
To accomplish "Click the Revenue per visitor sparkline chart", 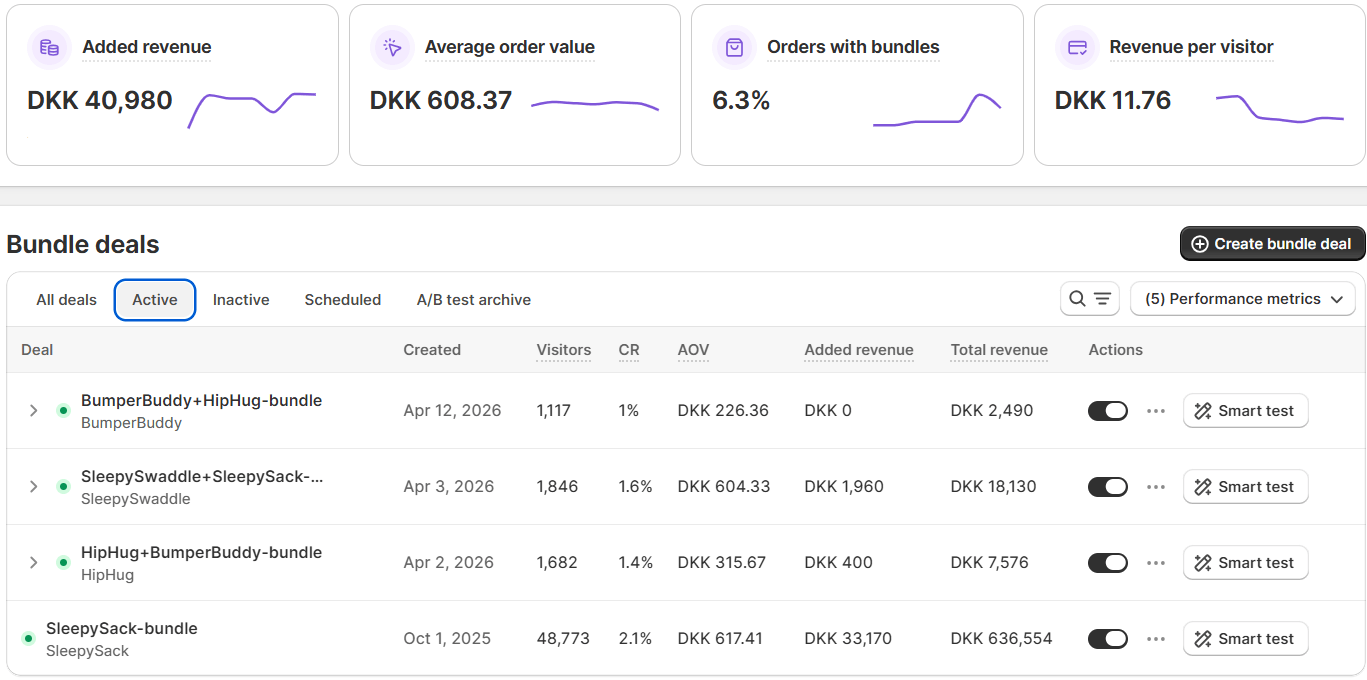I will click(x=1279, y=108).
